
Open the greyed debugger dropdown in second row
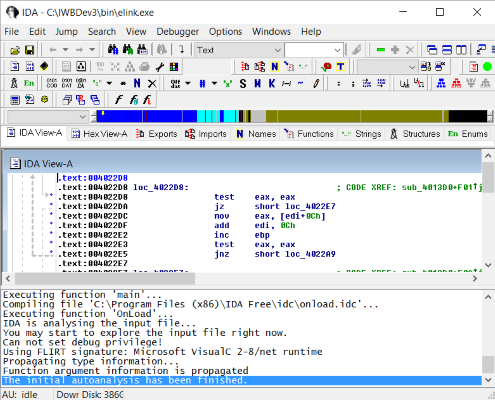point(412,67)
